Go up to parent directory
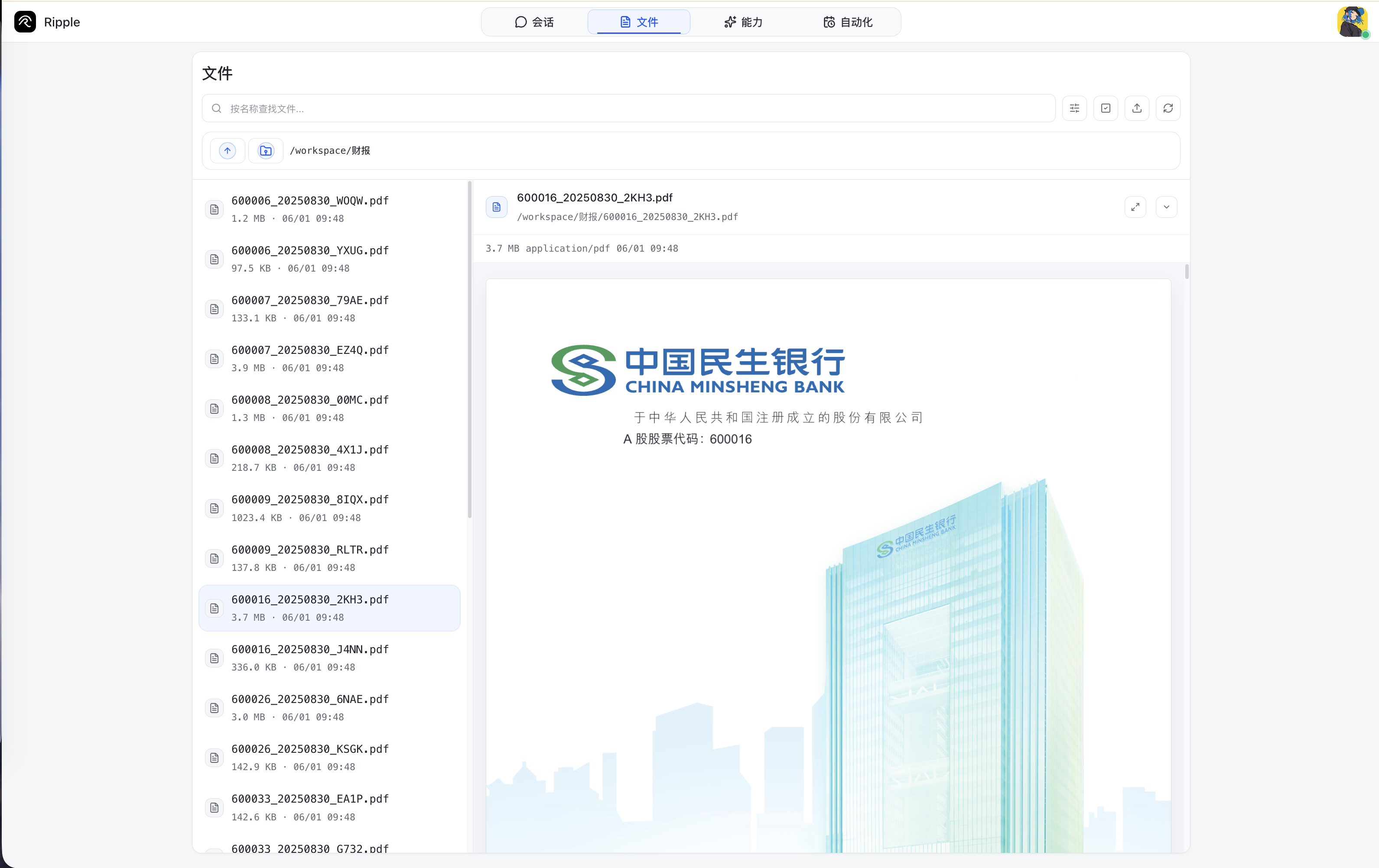The image size is (1379, 868). (x=228, y=150)
